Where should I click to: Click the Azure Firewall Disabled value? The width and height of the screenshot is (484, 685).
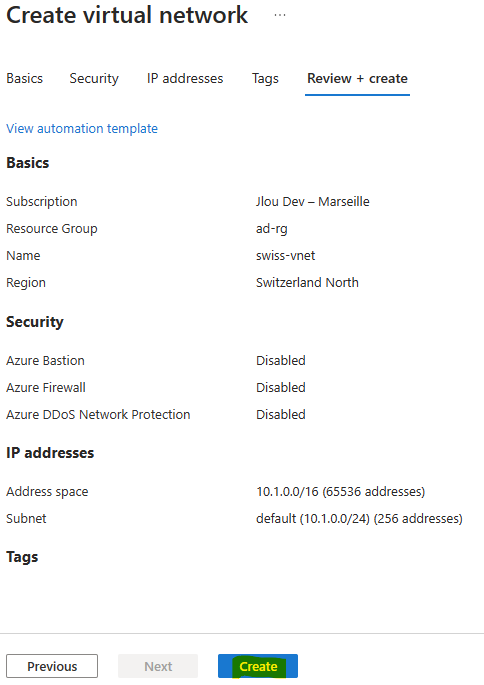(281, 387)
